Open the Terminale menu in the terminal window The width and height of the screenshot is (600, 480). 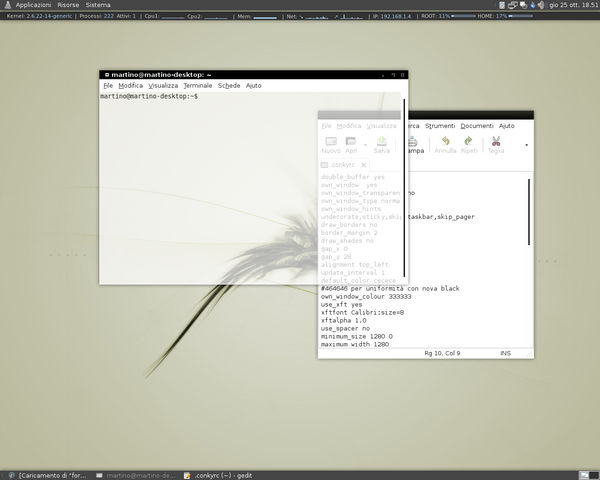click(x=197, y=86)
